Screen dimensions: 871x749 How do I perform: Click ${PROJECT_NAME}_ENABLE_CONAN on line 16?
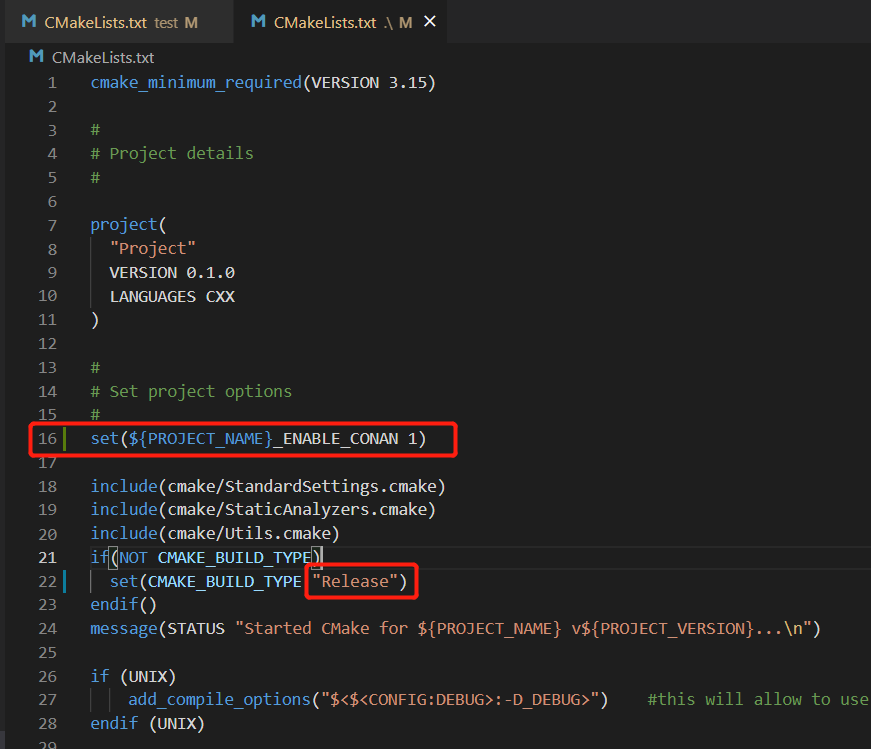[x=263, y=439]
